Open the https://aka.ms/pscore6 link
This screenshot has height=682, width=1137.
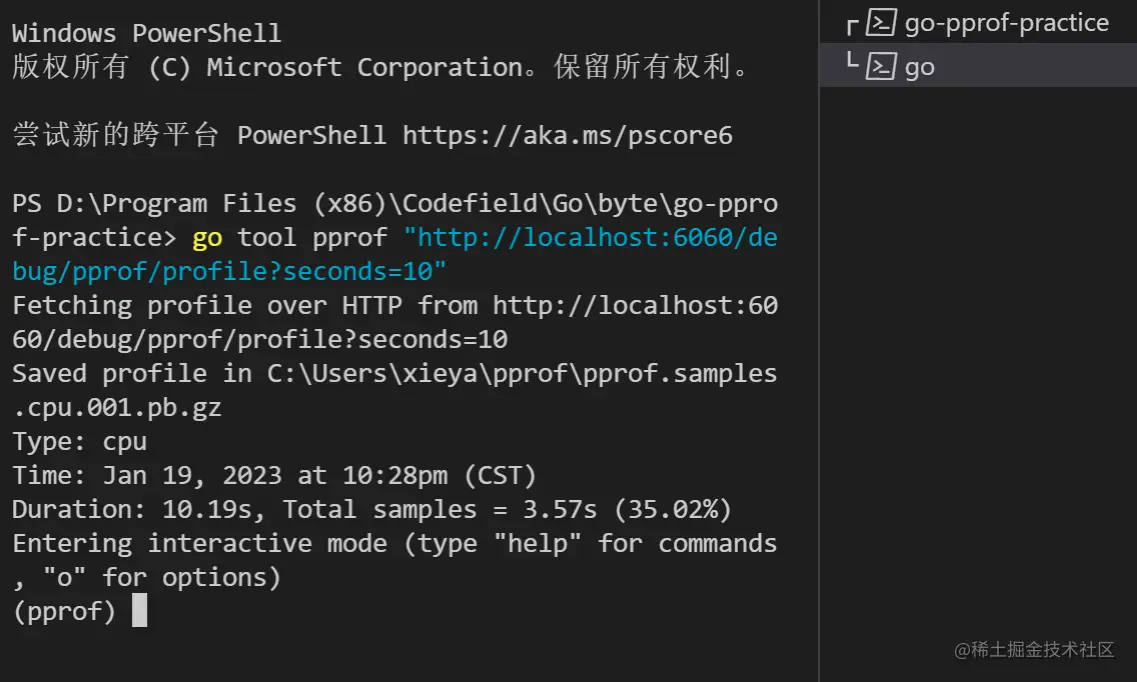(x=567, y=135)
